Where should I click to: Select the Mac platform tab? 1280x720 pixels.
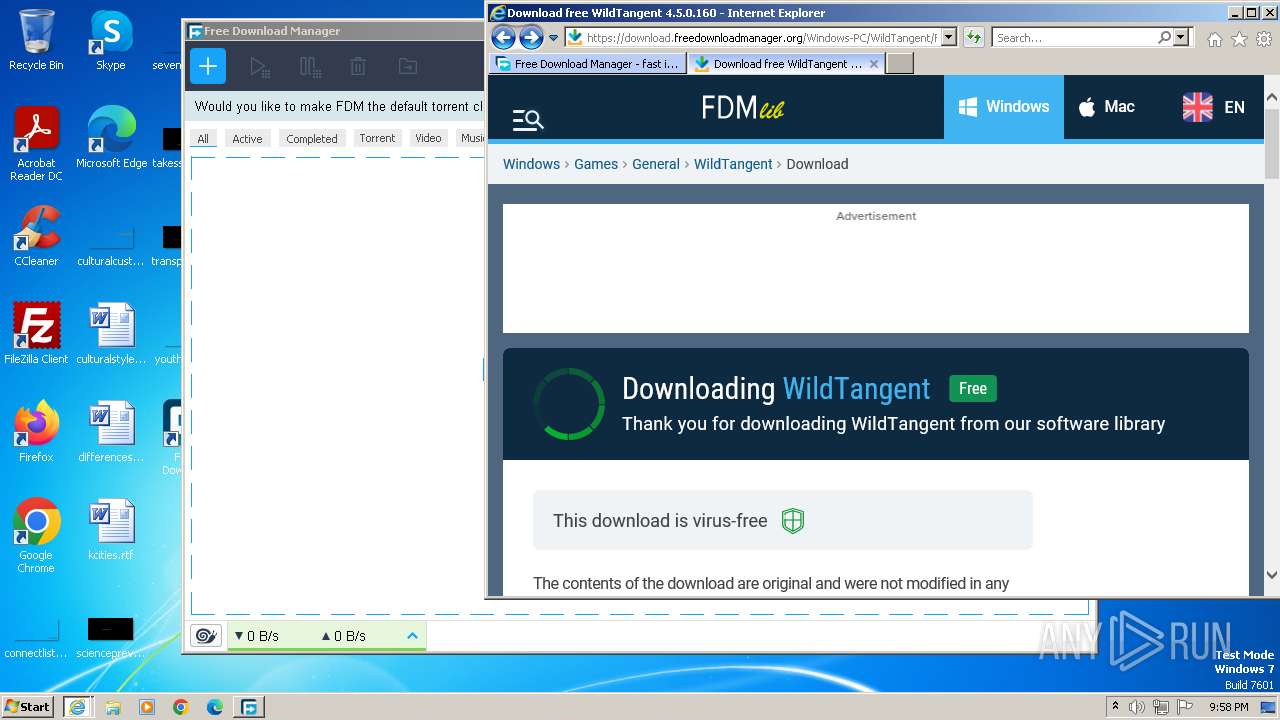click(1106, 107)
